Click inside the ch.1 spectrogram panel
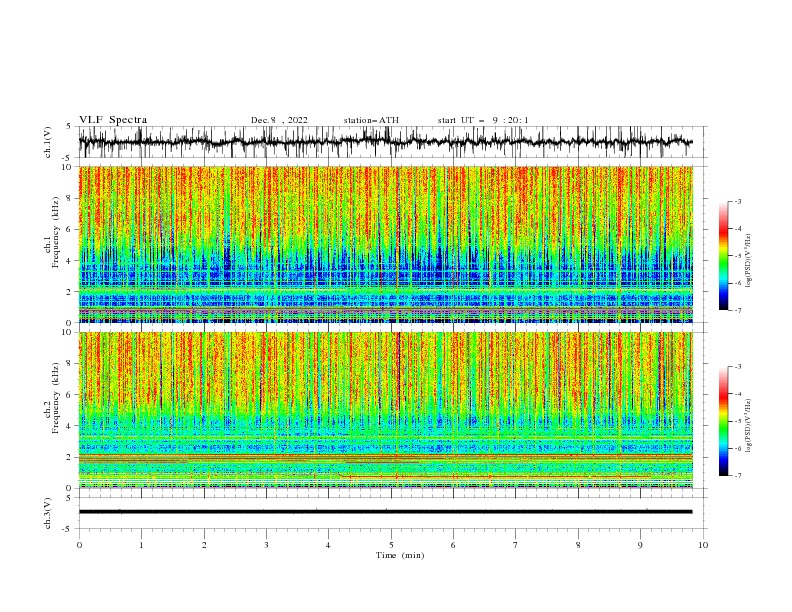The width and height of the screenshot is (792, 612). [x=385, y=244]
